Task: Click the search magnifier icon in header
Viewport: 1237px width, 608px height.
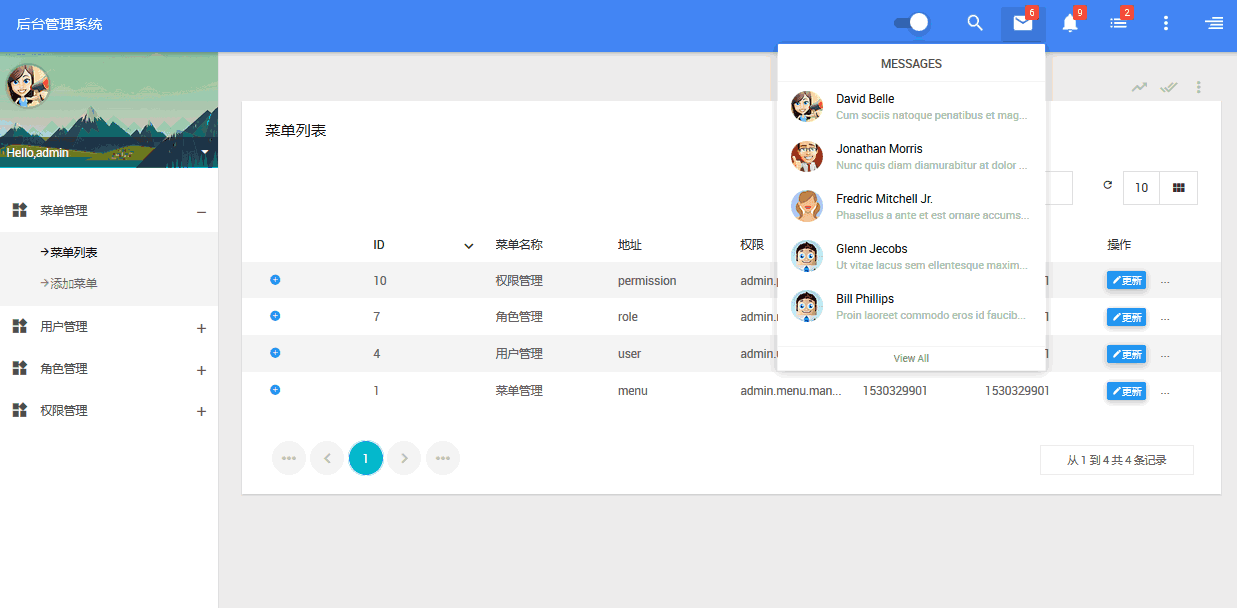Action: [x=975, y=23]
